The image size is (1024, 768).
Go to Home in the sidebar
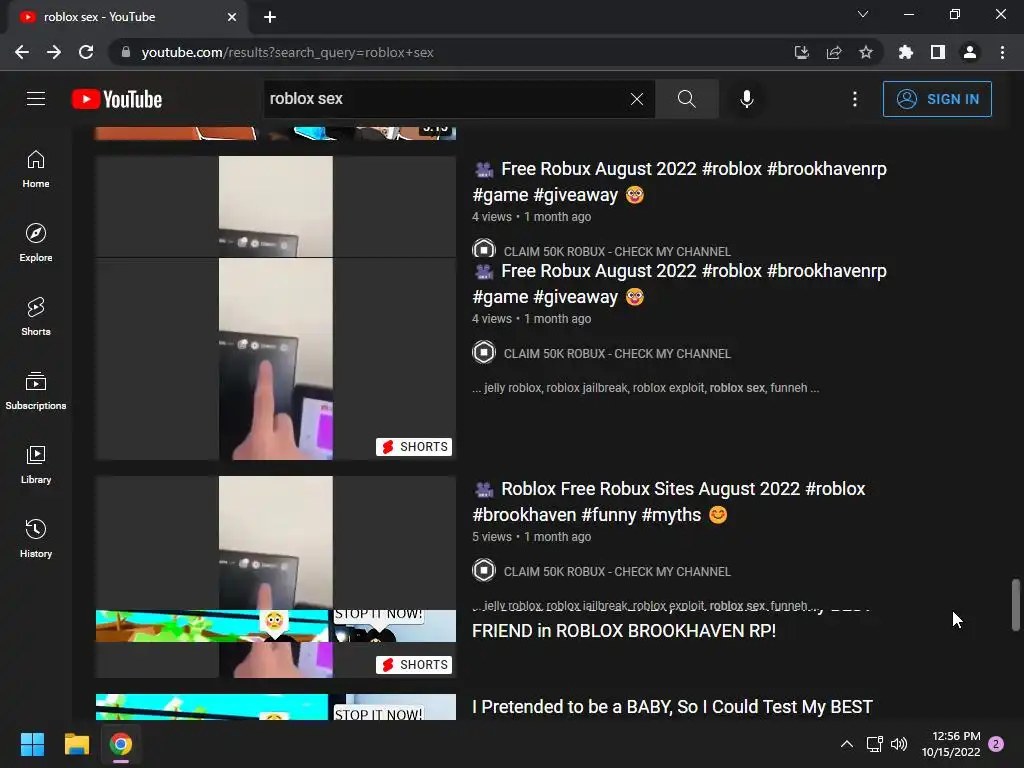(36, 169)
